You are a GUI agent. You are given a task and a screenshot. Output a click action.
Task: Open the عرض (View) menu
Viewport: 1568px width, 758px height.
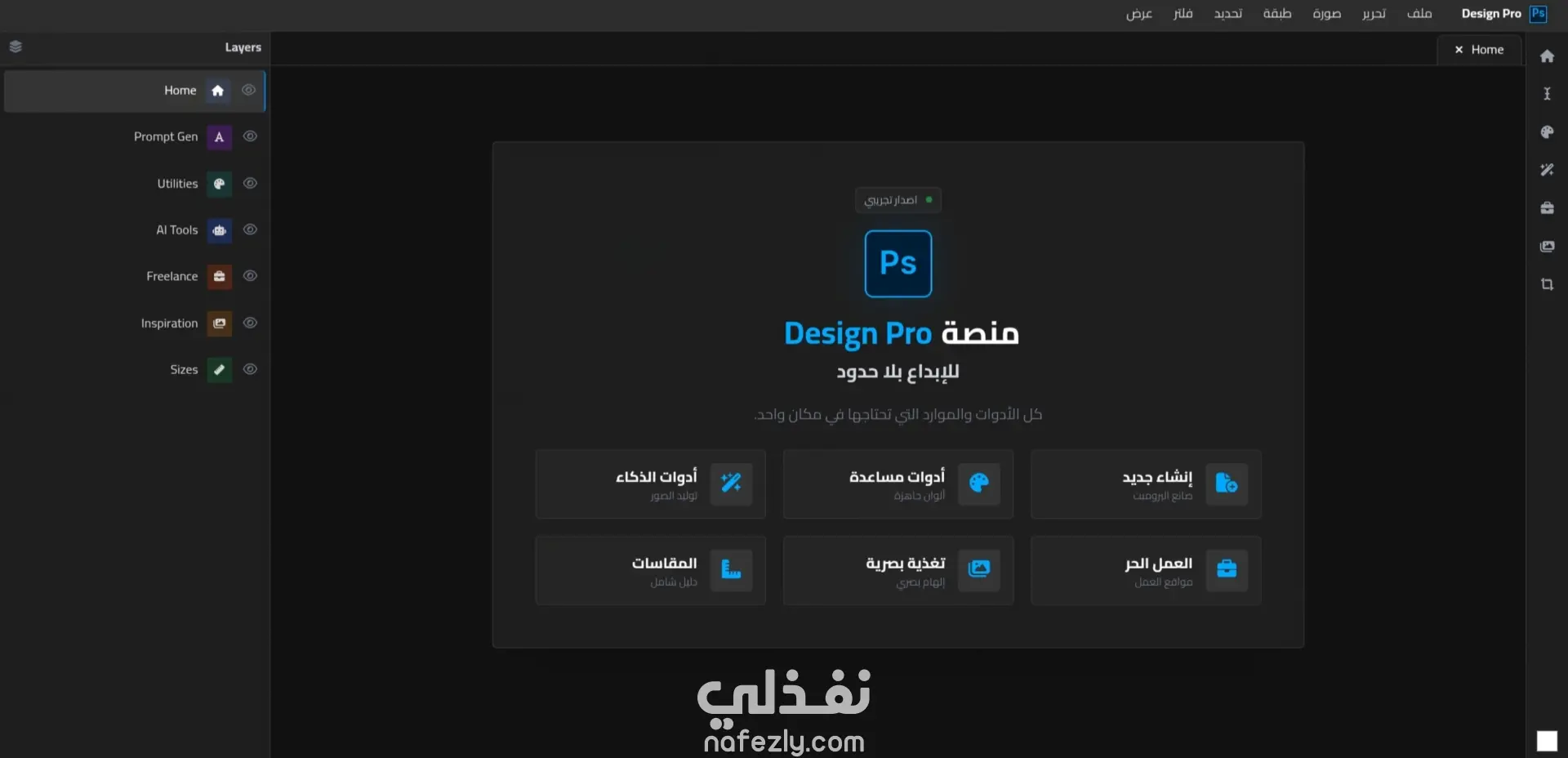(x=1138, y=13)
